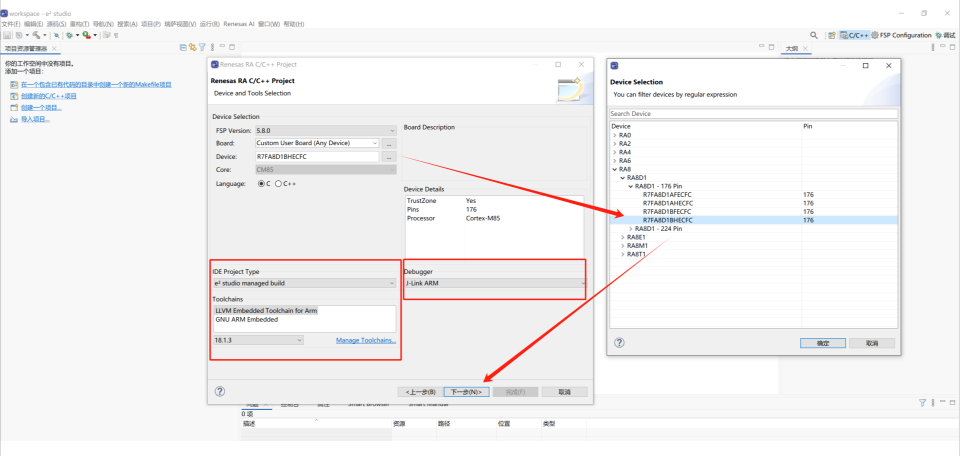Click the run launch icon with red badge

click(86, 35)
